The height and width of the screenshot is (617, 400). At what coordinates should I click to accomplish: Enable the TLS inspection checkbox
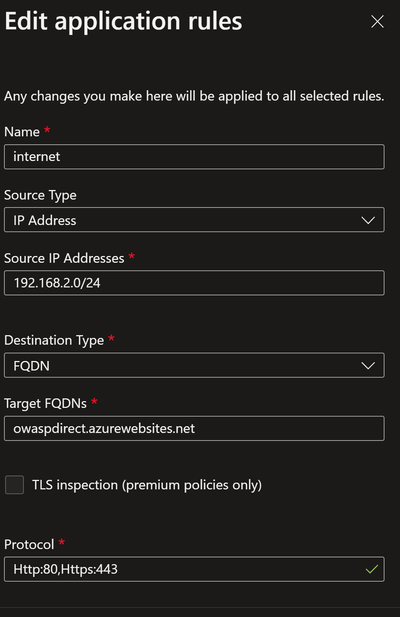tap(15, 484)
